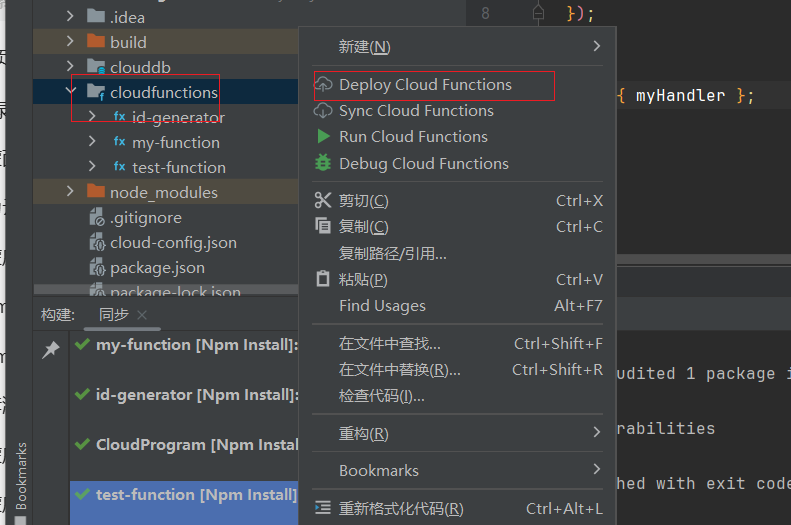Collapse the cloudfunctions folder
This screenshot has height=525, width=791.
71,91
